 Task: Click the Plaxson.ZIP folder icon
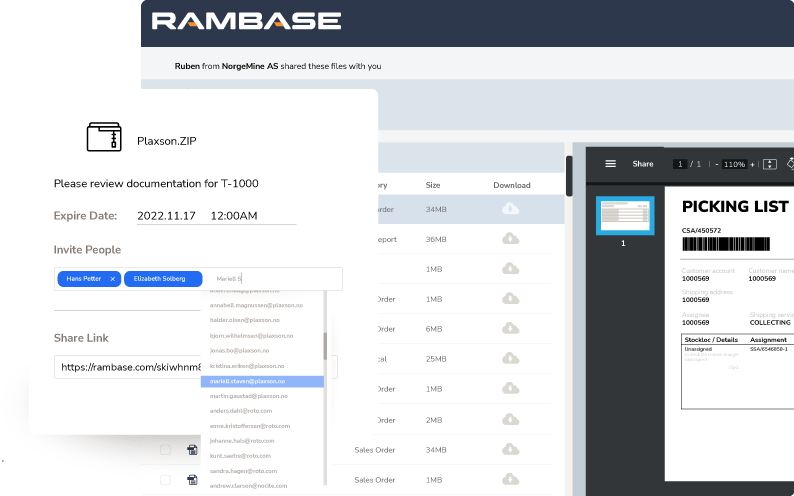click(x=104, y=137)
